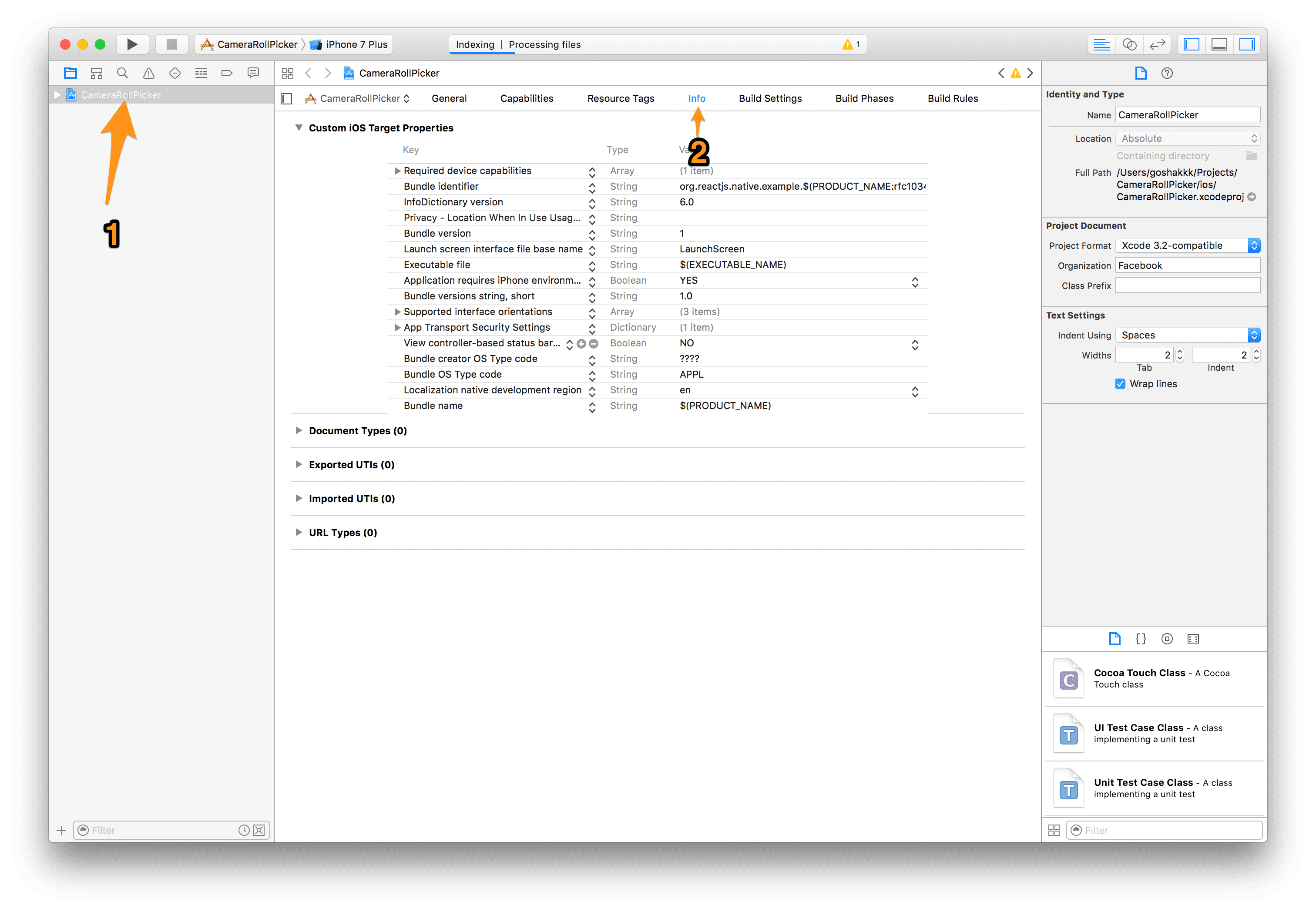Switch to the General tab
Image resolution: width=1316 pixels, height=912 pixels.
[x=449, y=99]
